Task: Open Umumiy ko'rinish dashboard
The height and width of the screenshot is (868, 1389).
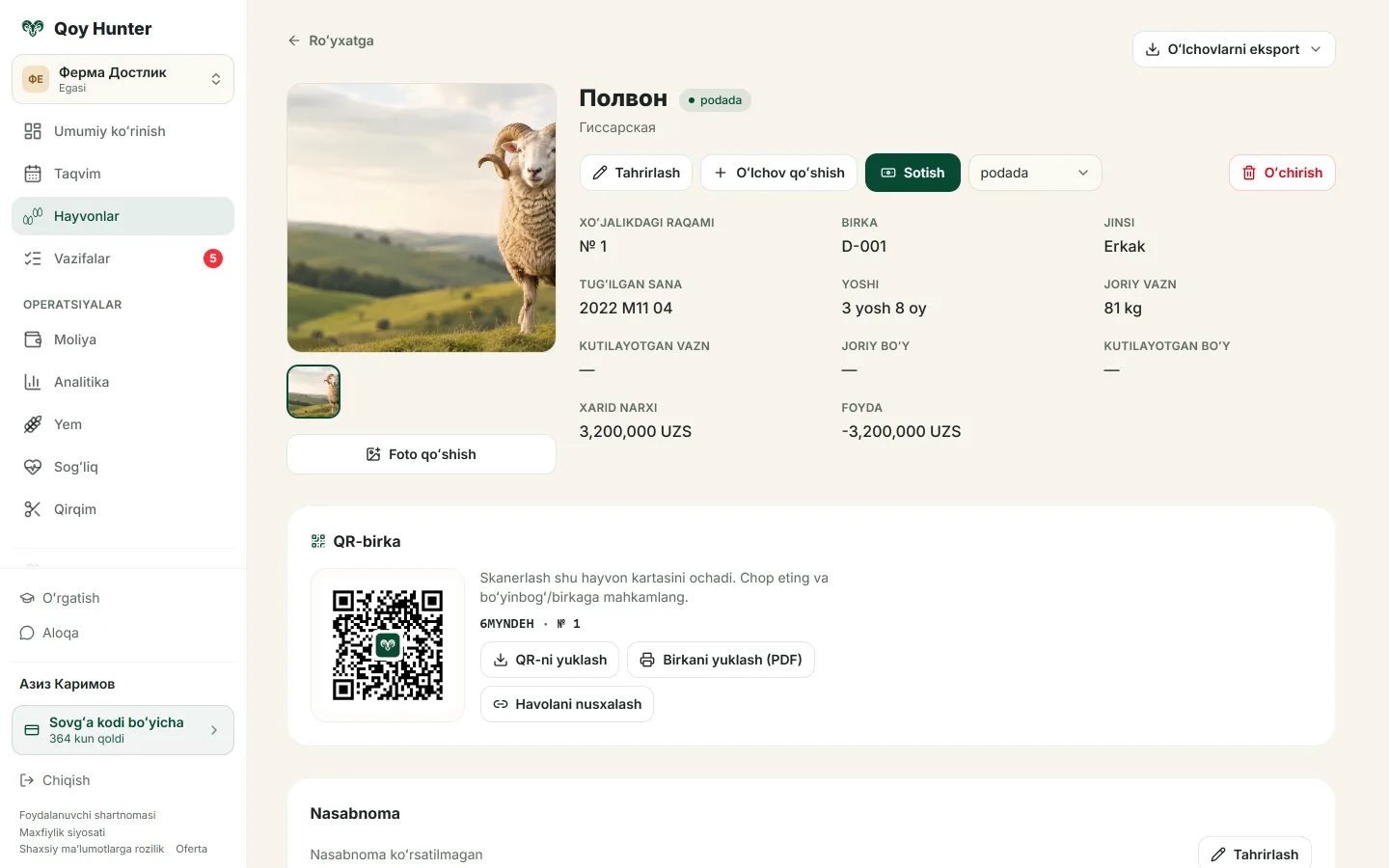Action: [x=123, y=131]
